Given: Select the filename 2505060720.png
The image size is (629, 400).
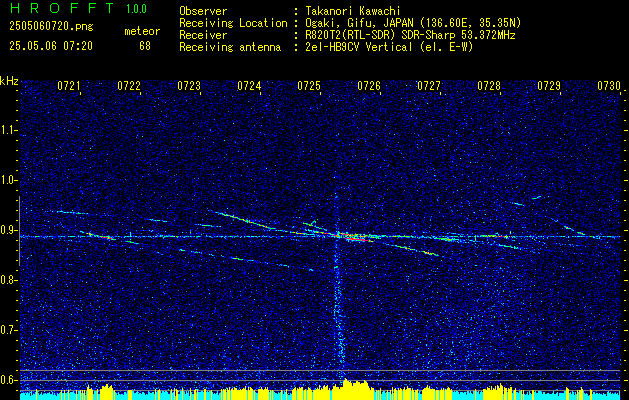Looking at the screenshot, I should [x=51, y=27].
